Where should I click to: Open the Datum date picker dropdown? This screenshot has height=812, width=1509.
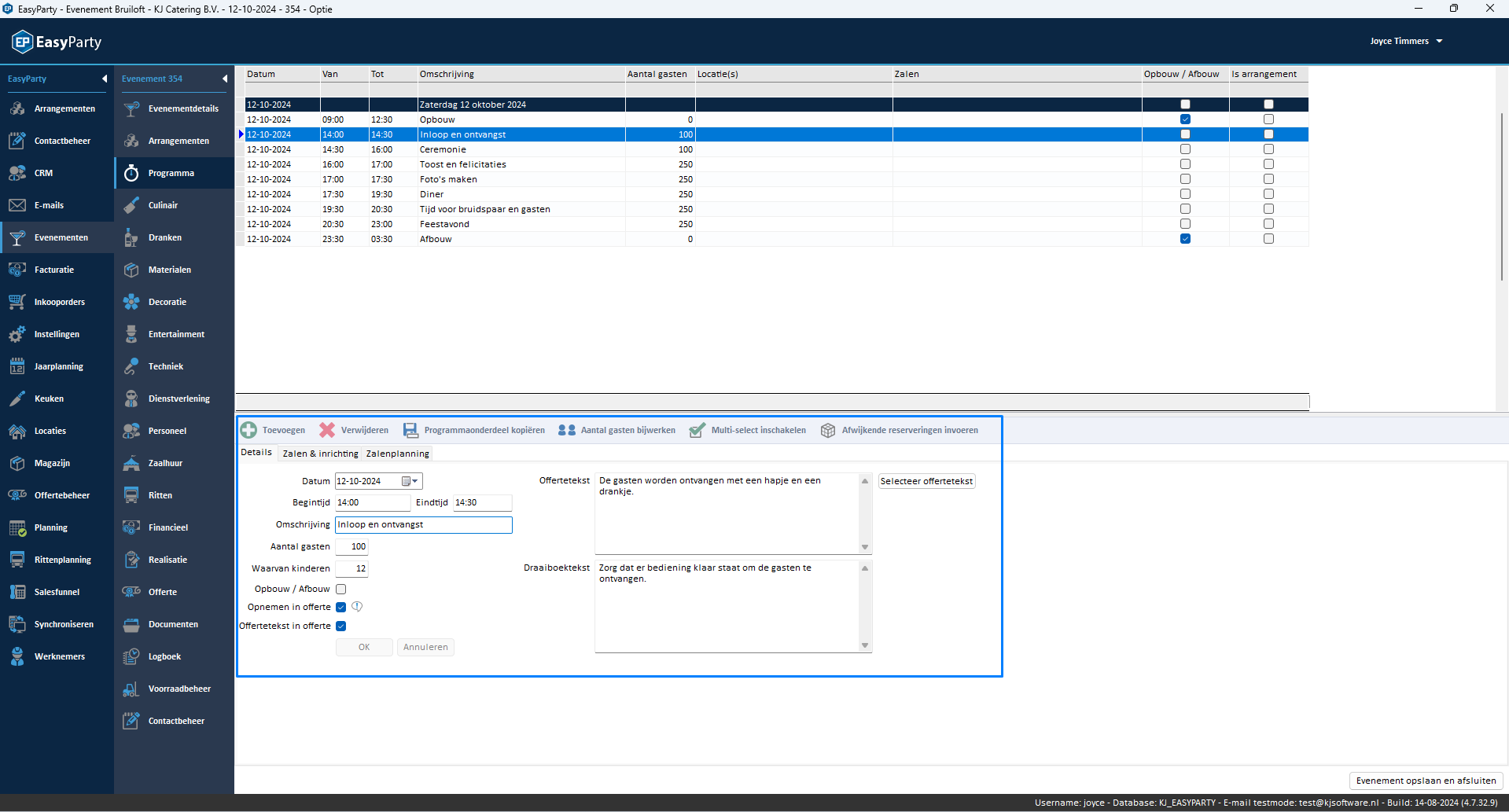tap(411, 481)
